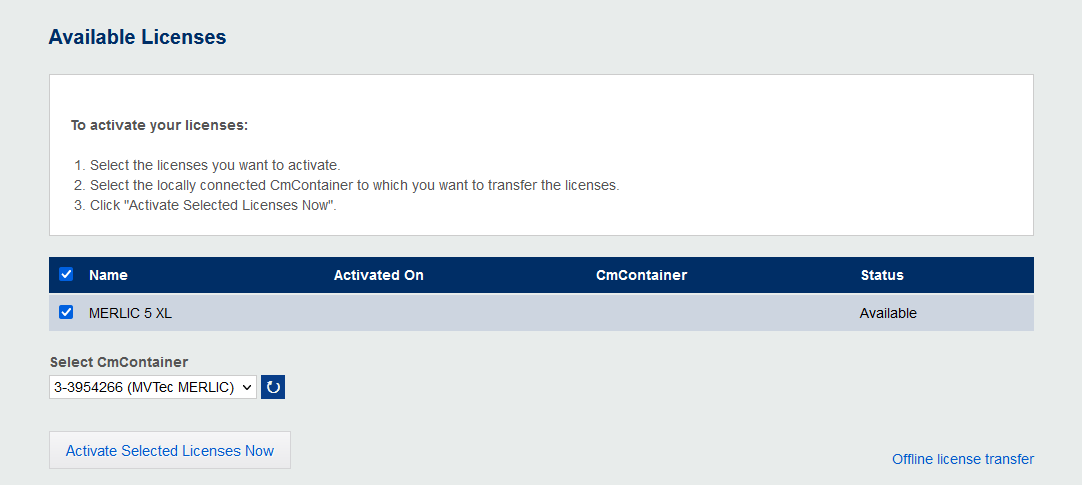Select the MERLIC 5 XL license name
Viewport: 1082px width, 485px height.
tap(130, 313)
